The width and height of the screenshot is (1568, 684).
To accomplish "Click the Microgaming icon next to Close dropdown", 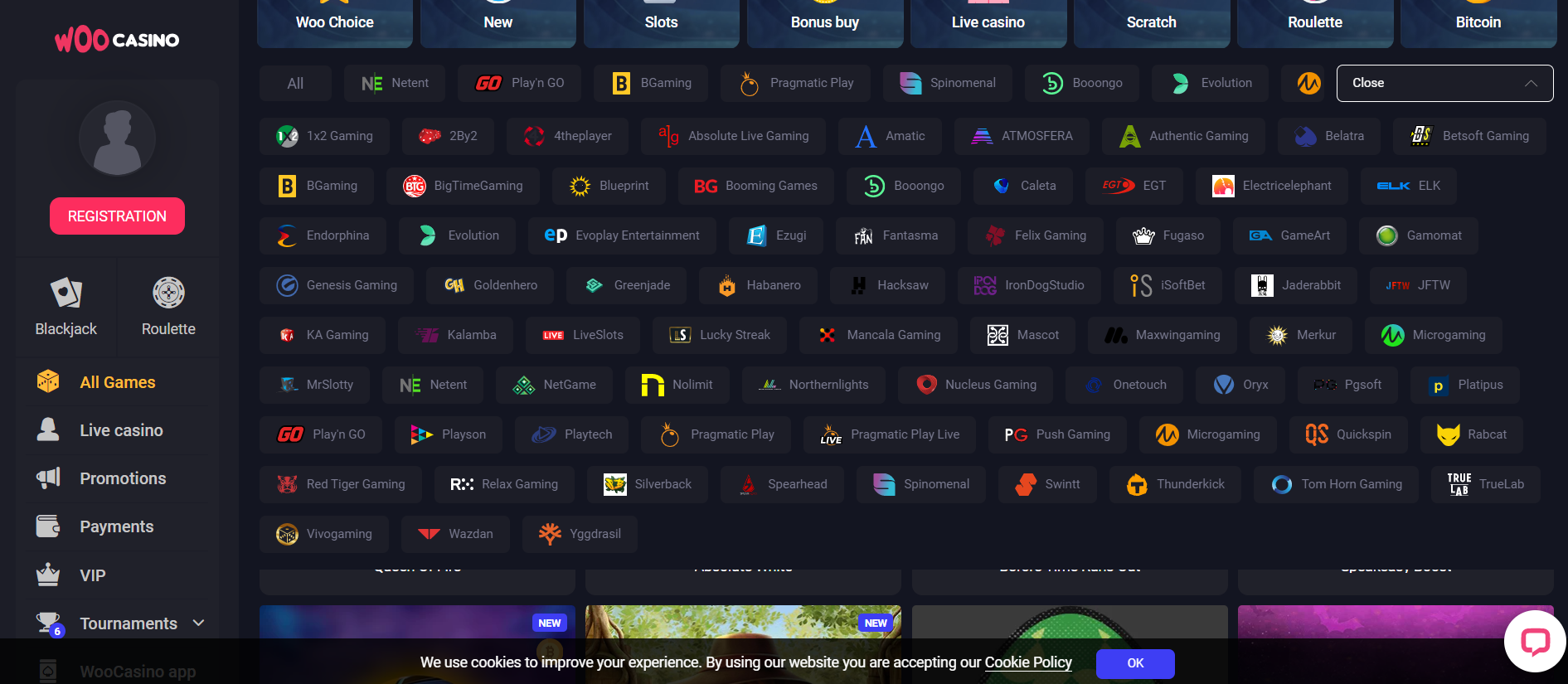I will point(1308,83).
